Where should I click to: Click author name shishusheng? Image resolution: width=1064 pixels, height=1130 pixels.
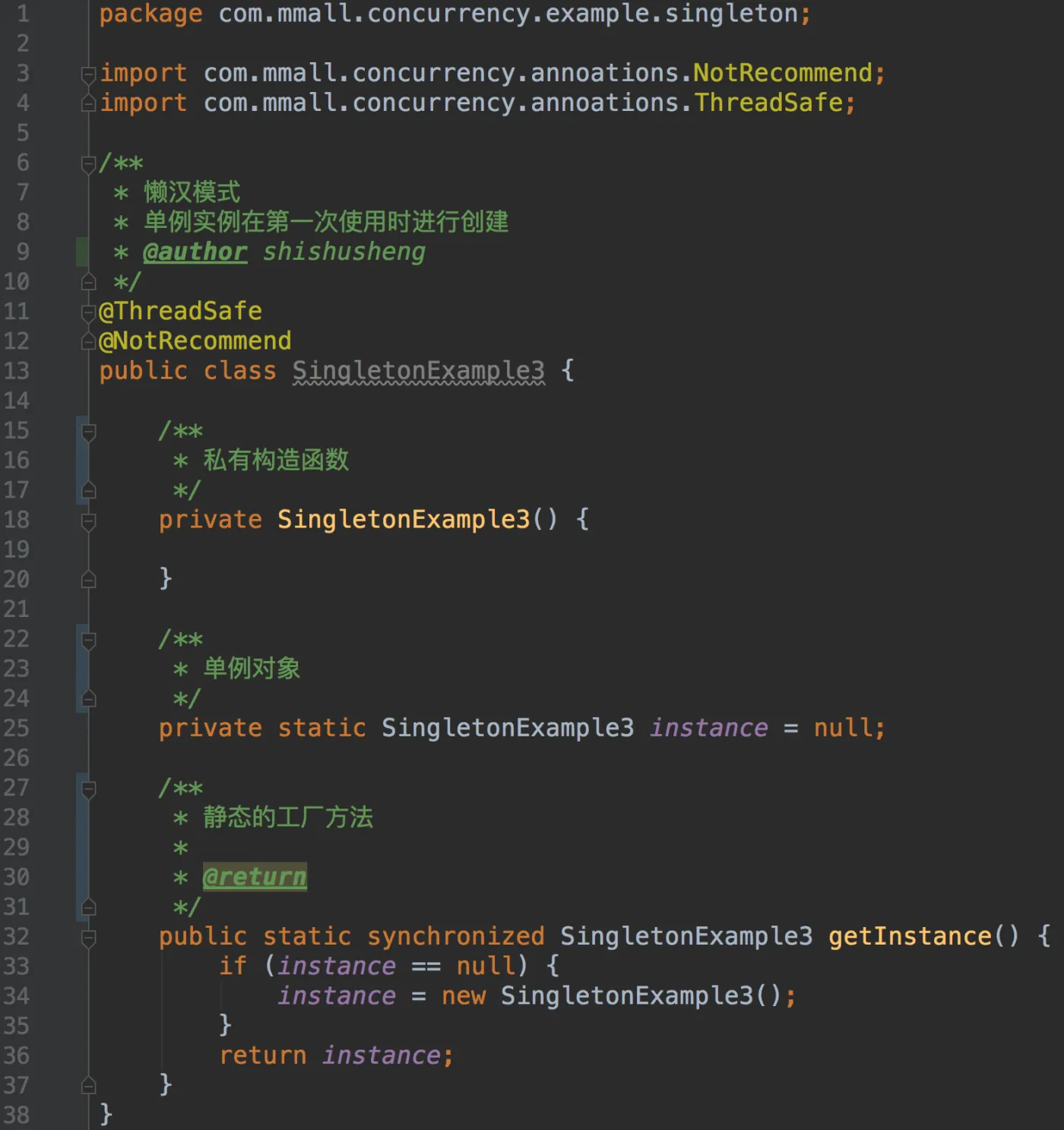click(x=344, y=252)
